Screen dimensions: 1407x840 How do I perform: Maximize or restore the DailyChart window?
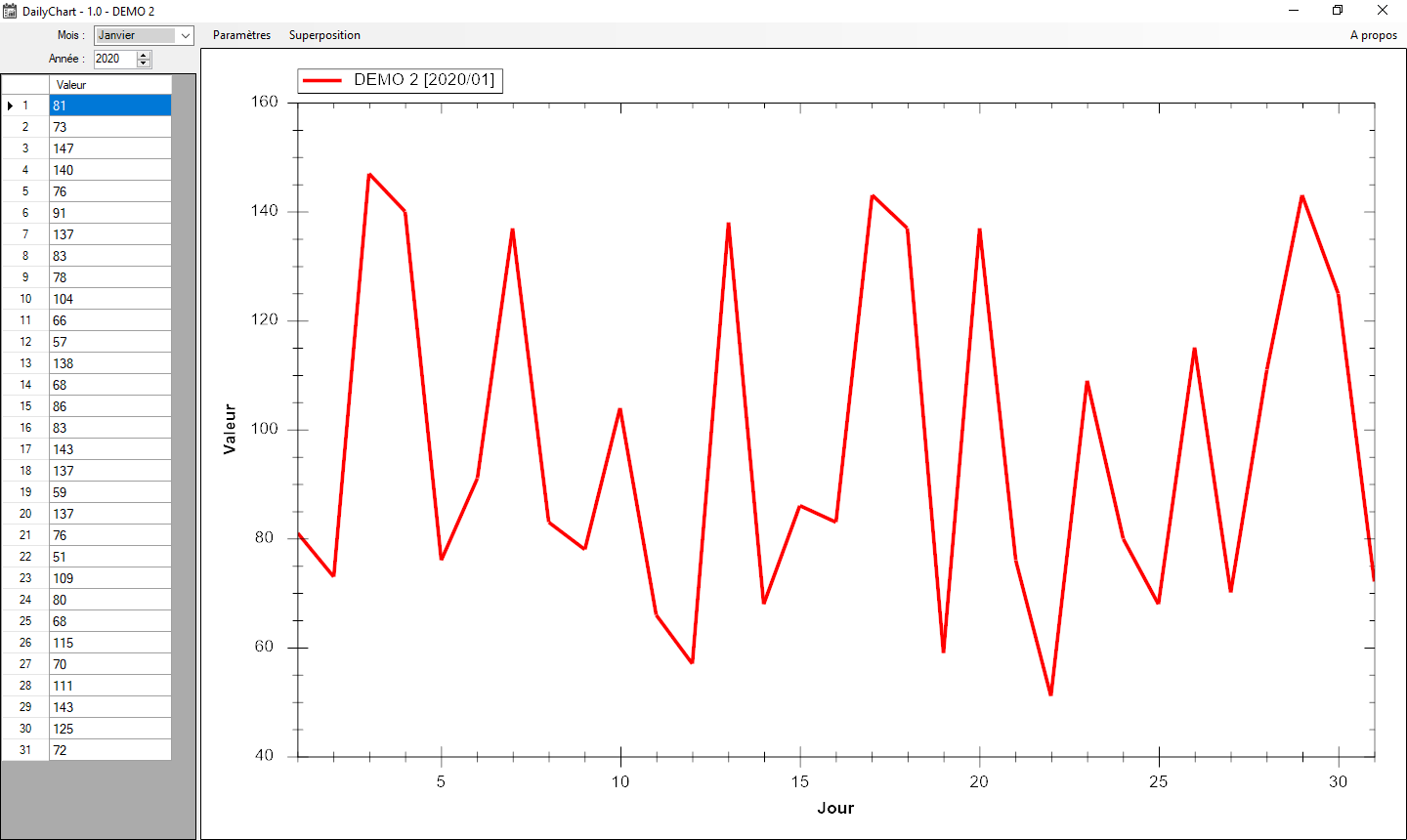tap(1338, 11)
